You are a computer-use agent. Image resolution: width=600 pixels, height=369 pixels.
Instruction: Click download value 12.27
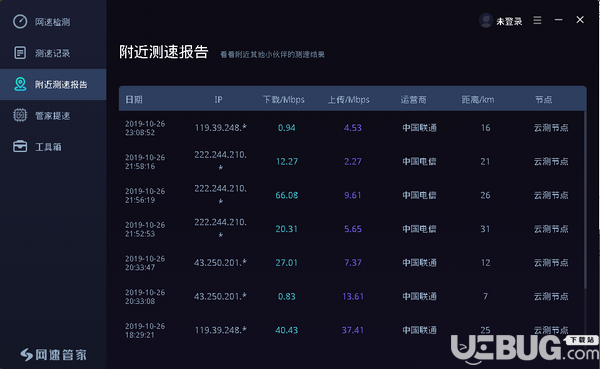(x=287, y=162)
